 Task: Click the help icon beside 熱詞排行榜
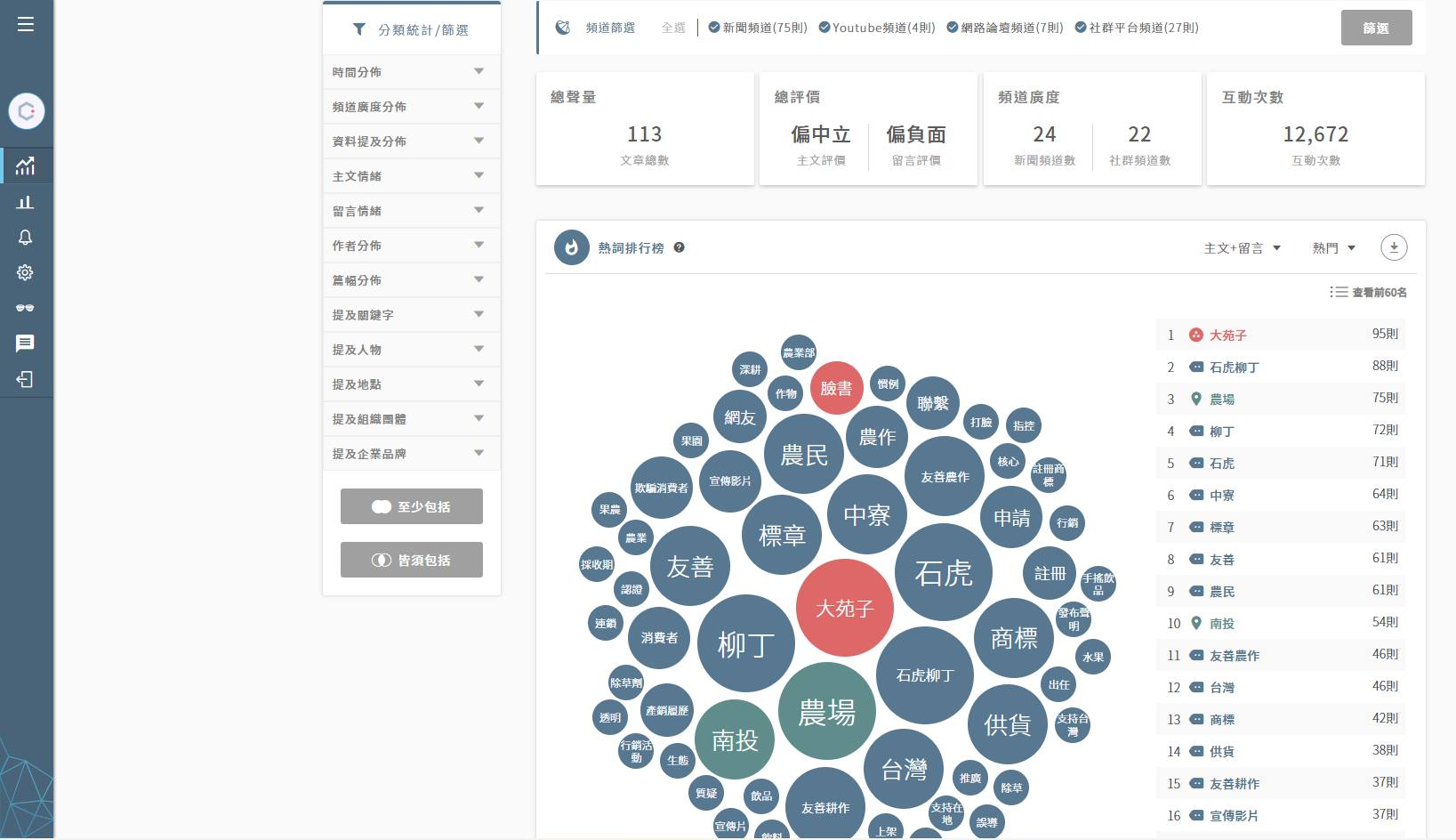679,247
